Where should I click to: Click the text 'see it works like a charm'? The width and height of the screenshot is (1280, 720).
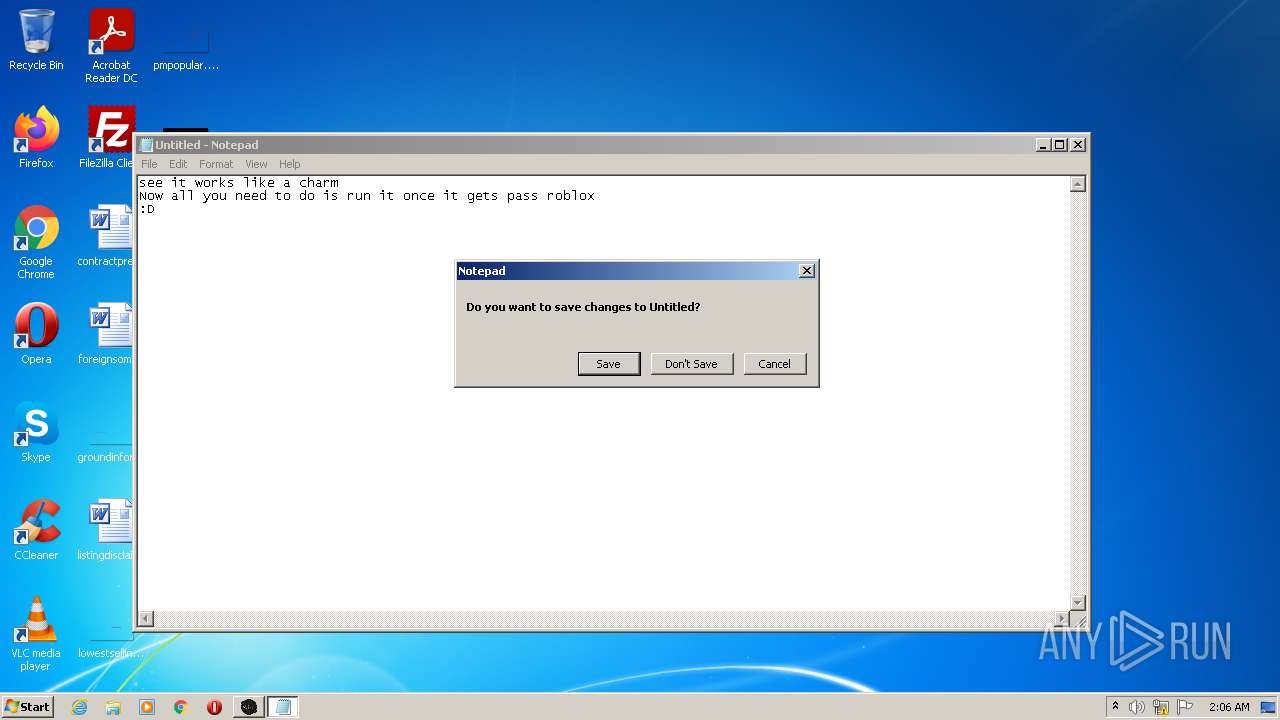click(x=239, y=183)
